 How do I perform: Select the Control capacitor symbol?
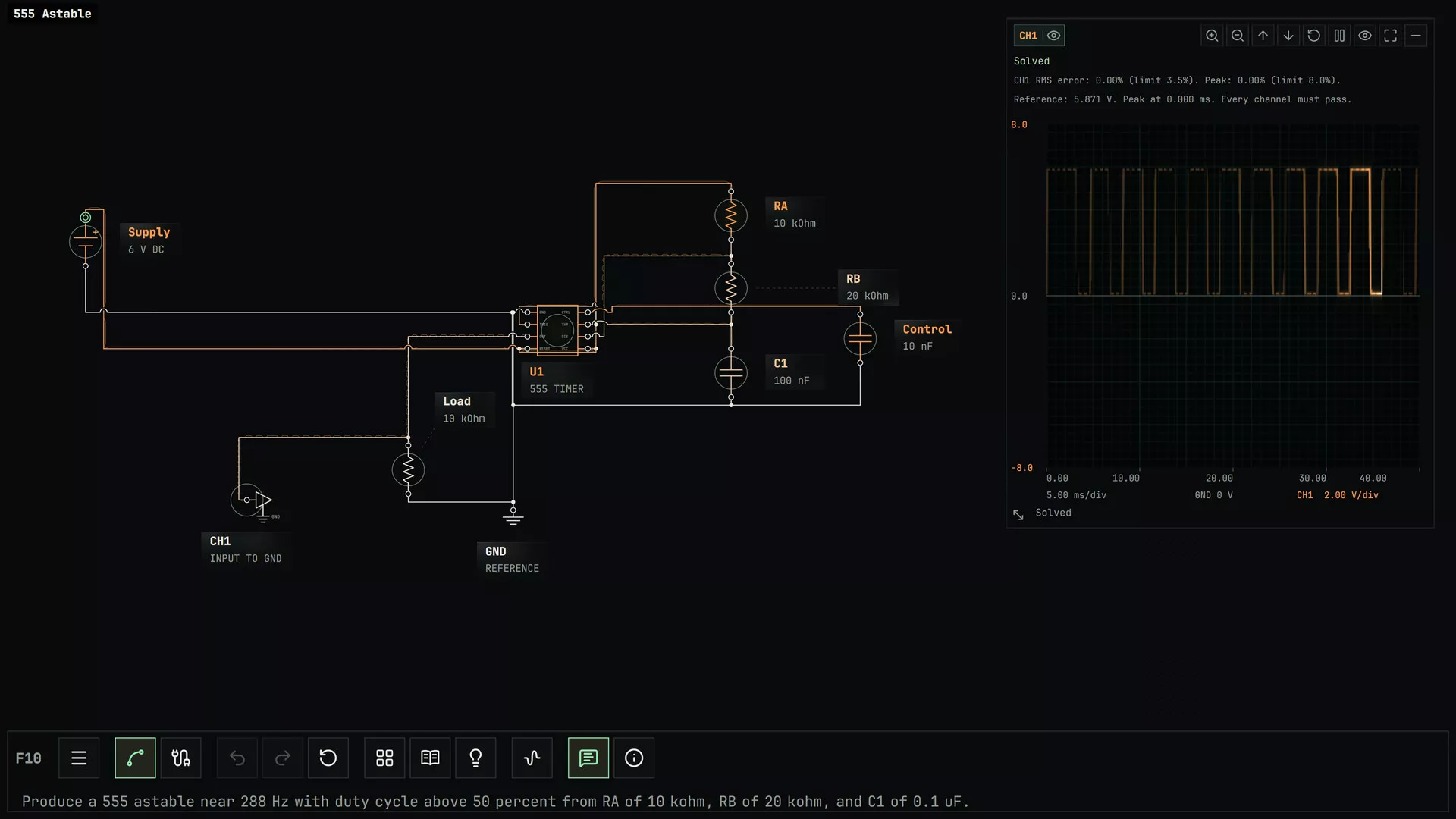tap(860, 338)
